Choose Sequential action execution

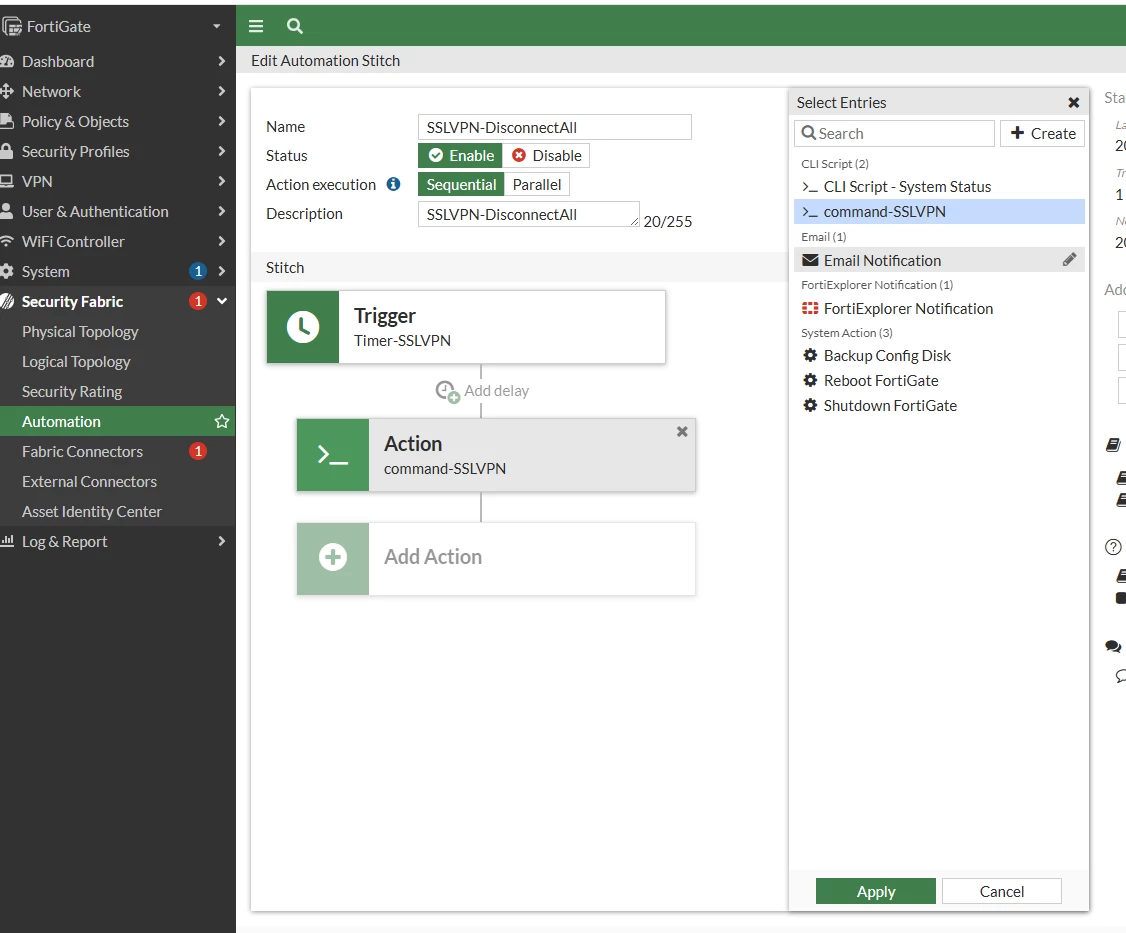click(x=461, y=185)
